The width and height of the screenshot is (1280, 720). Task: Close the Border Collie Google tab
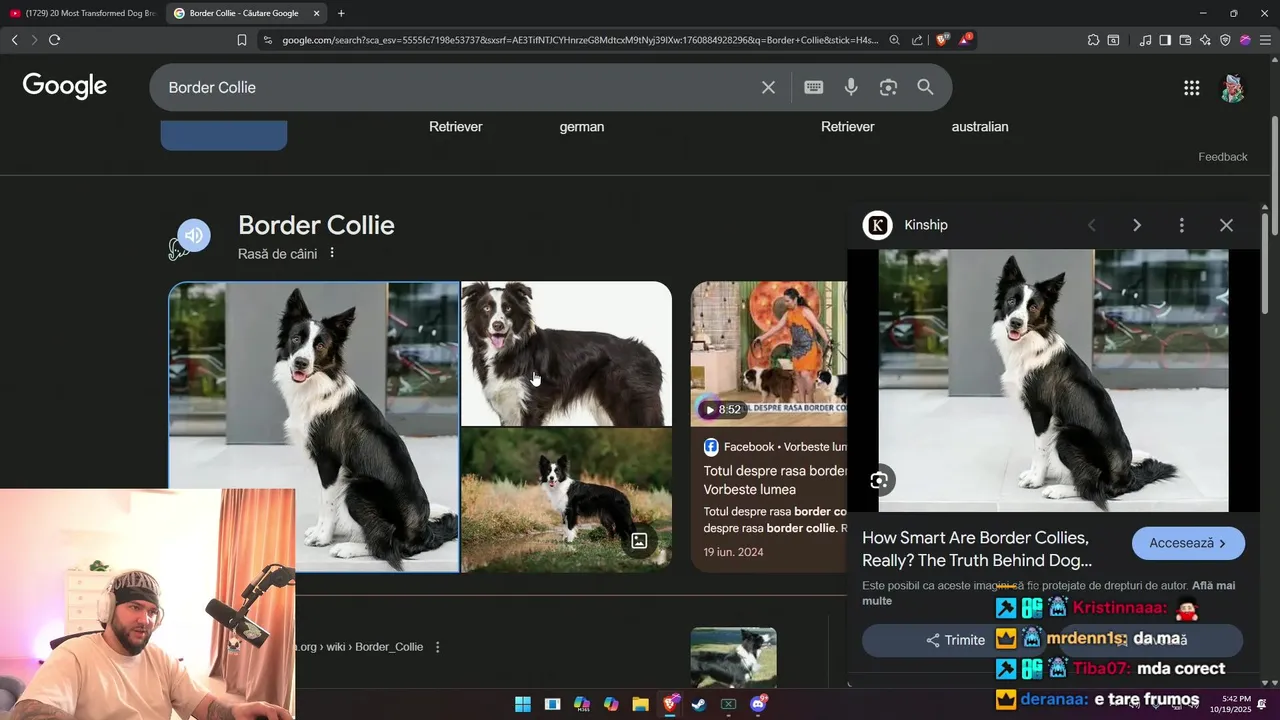pos(317,13)
